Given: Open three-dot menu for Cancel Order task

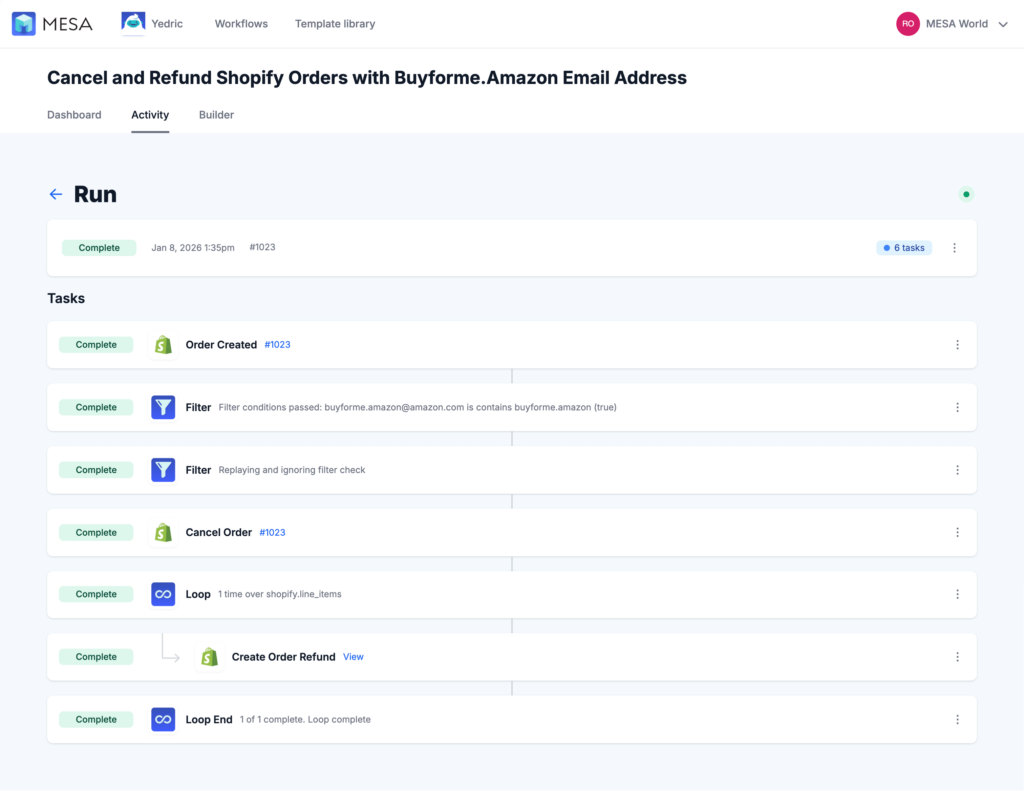Looking at the screenshot, I should pyautogui.click(x=957, y=532).
